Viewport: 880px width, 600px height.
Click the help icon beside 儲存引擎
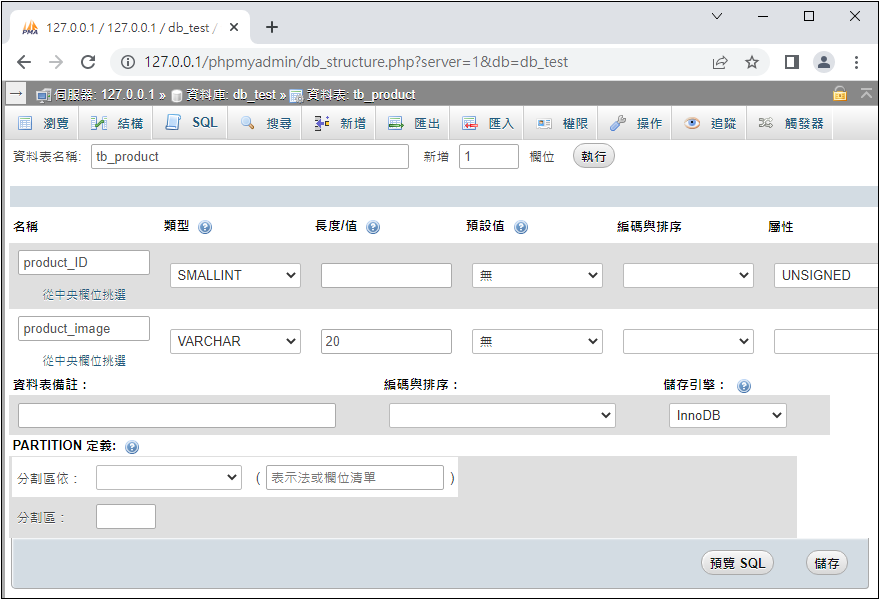743,386
